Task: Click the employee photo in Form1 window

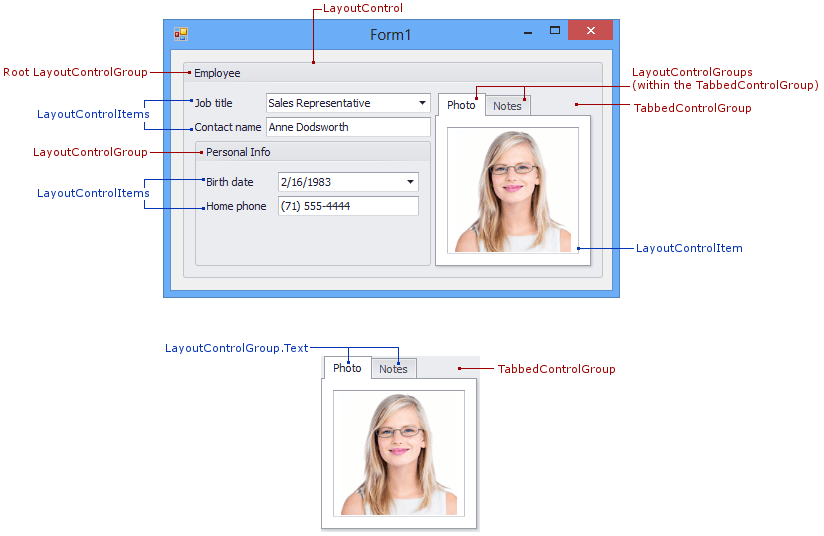Action: 513,190
